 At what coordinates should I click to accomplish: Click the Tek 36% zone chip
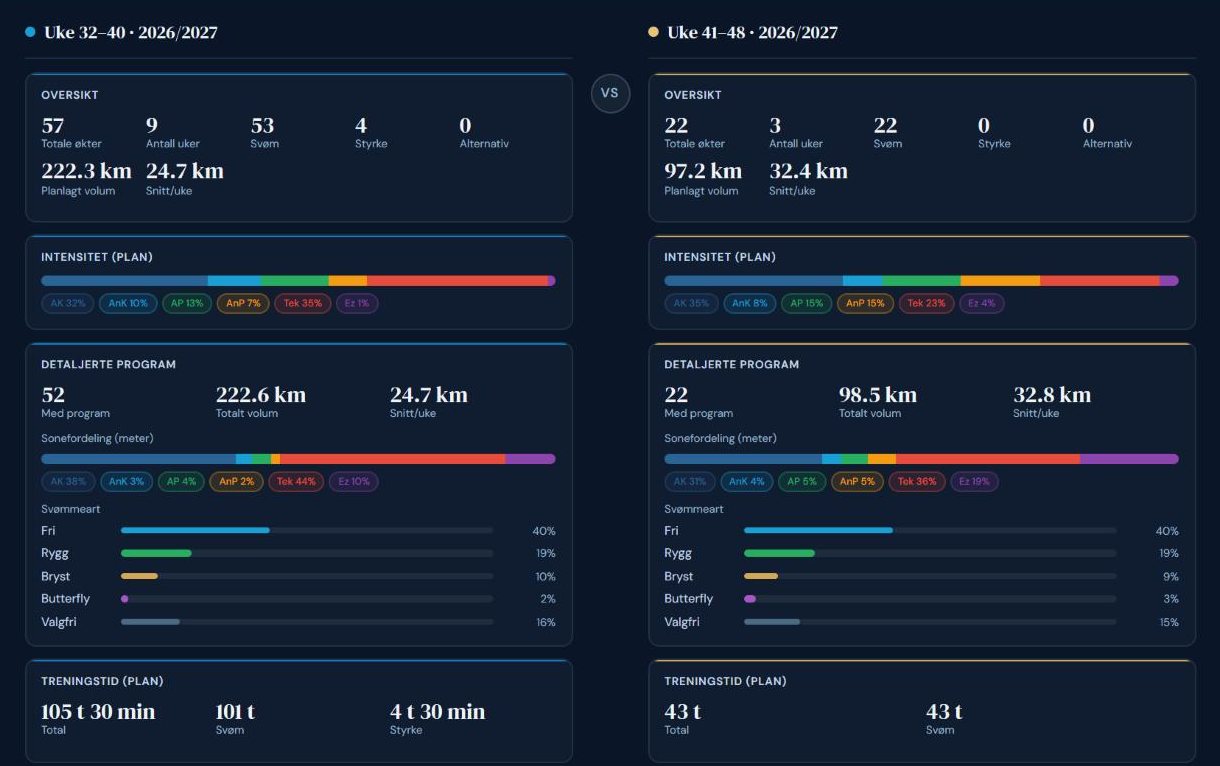917,481
